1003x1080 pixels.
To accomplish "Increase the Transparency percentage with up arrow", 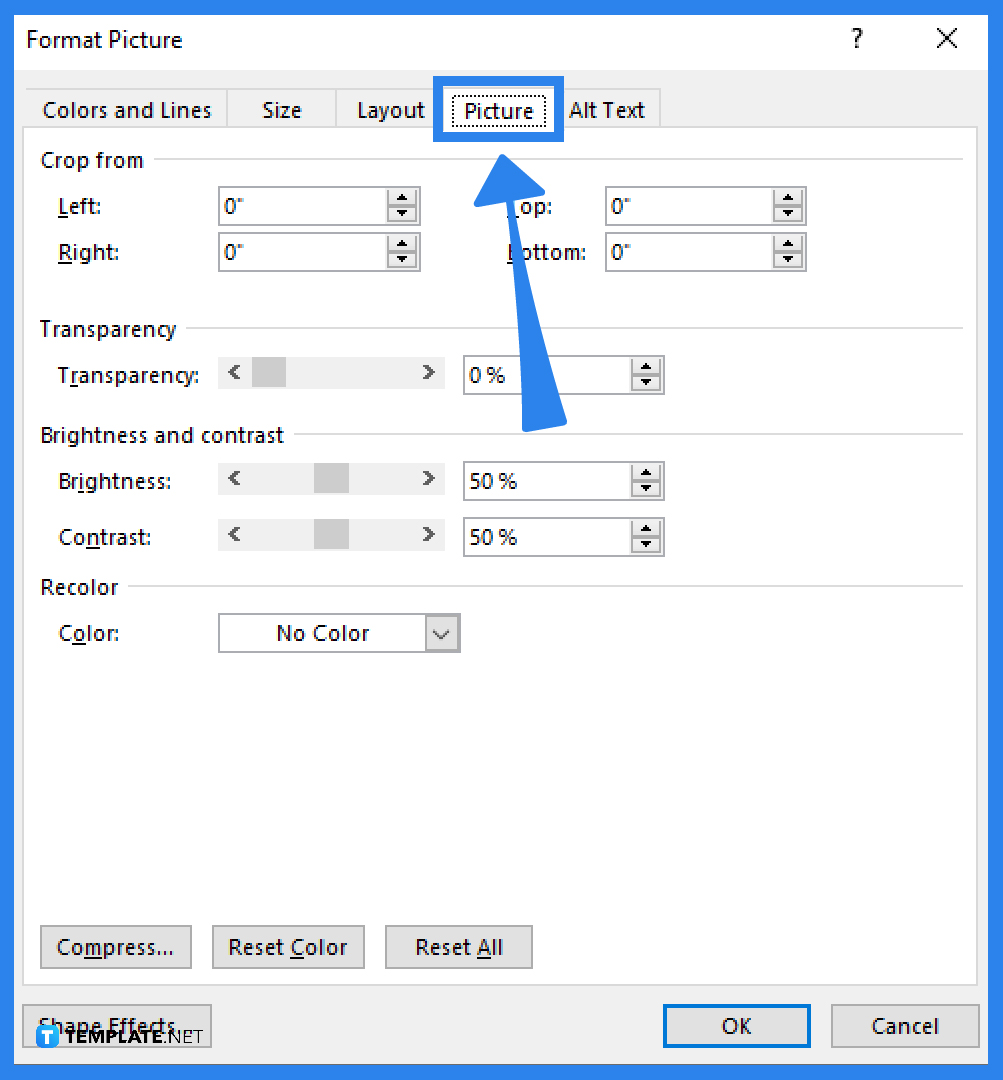I will click(647, 368).
